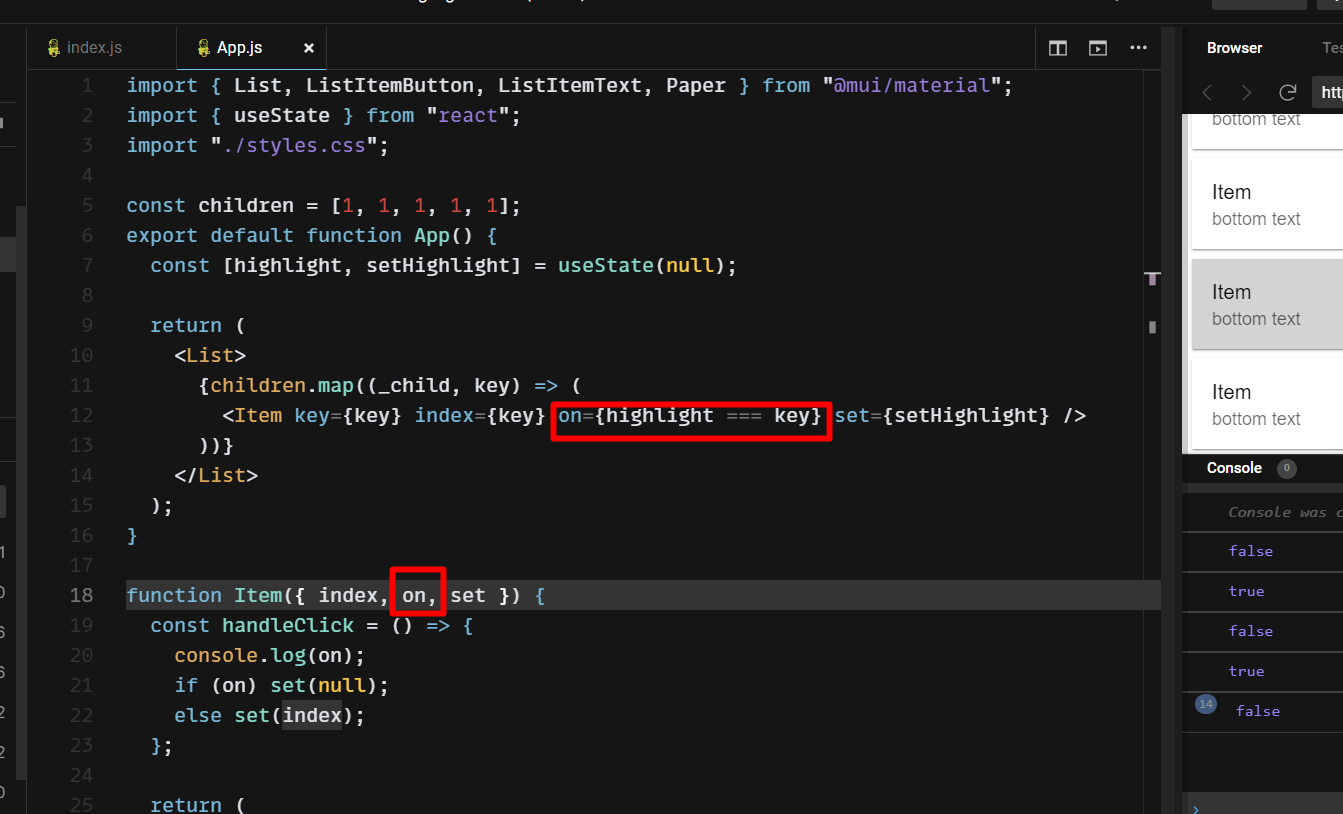This screenshot has height=814, width=1343.
Task: Click set(null); on line 21
Action: (x=330, y=685)
